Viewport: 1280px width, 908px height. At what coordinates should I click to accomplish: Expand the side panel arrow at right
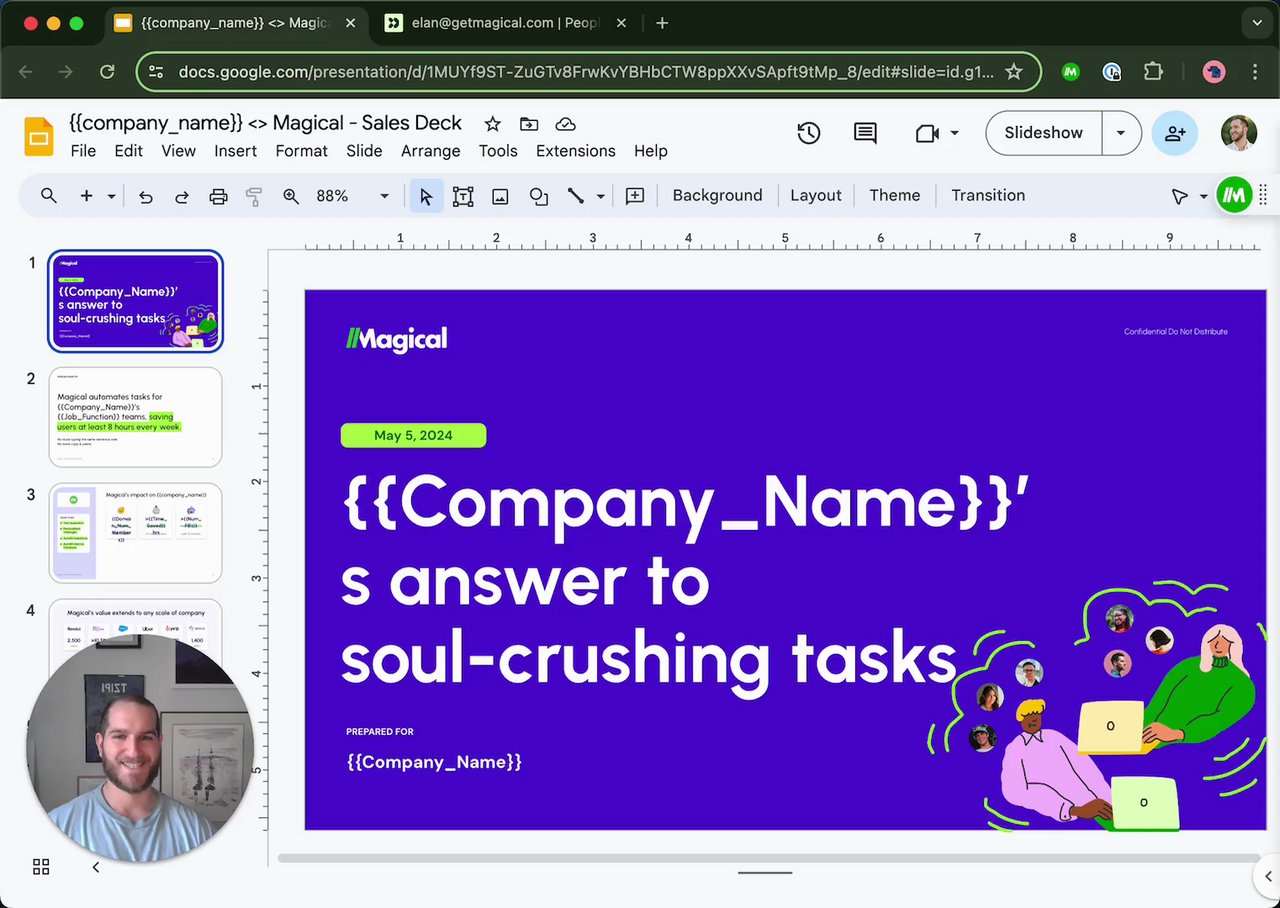tap(1268, 877)
